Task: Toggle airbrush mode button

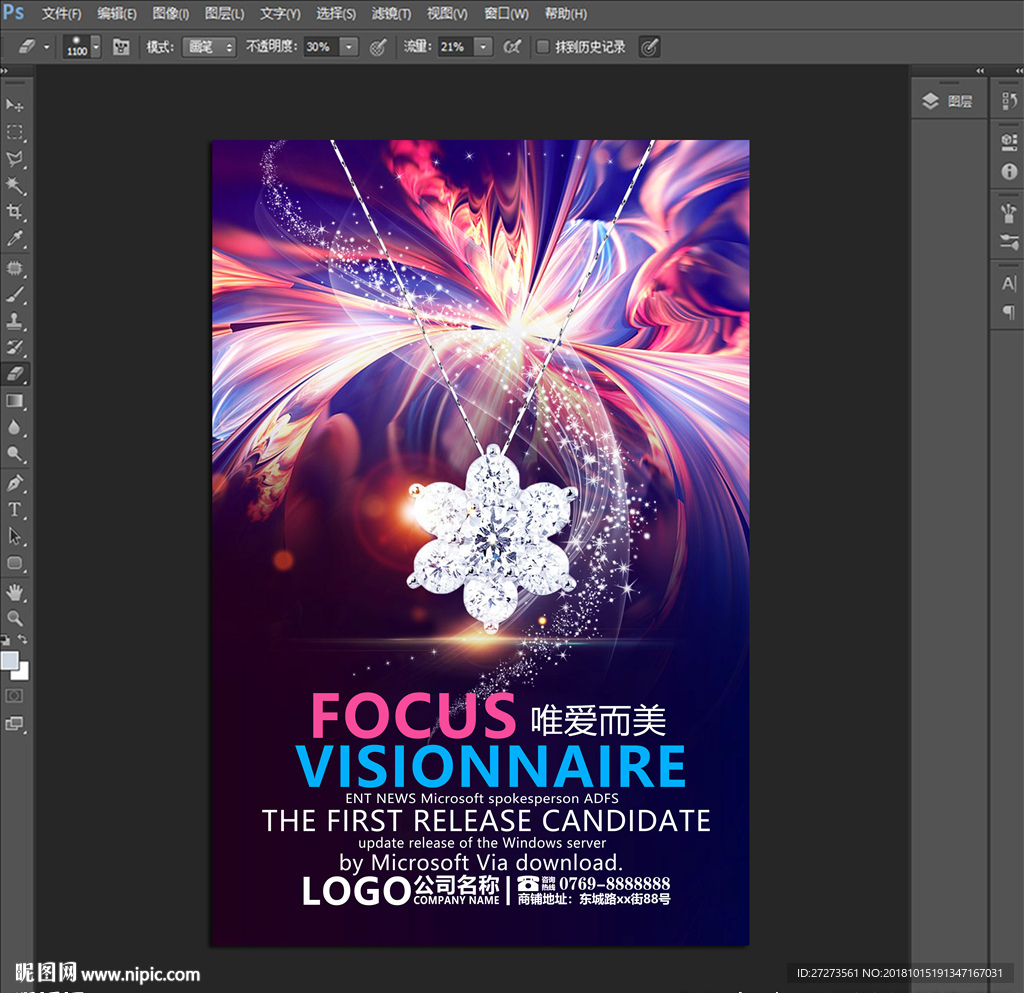Action: pos(512,46)
